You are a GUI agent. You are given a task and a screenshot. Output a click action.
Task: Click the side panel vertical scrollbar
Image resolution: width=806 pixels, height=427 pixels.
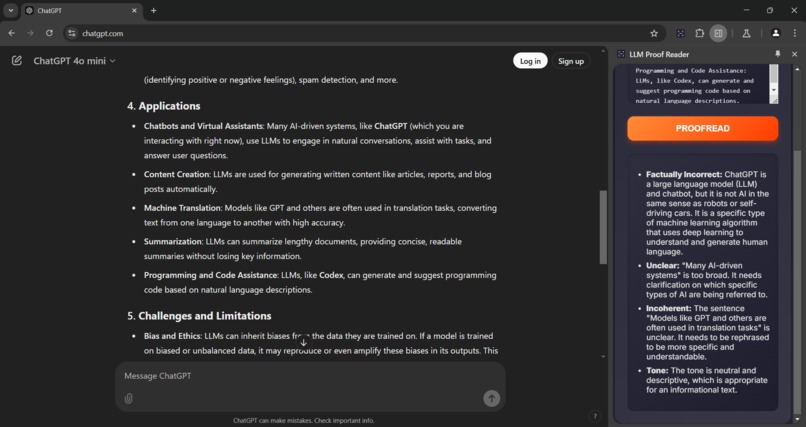click(x=797, y=283)
